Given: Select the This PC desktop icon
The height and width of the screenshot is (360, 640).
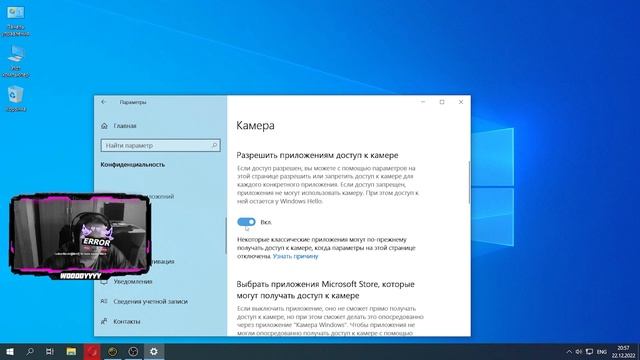Looking at the screenshot, I should pos(16,61).
